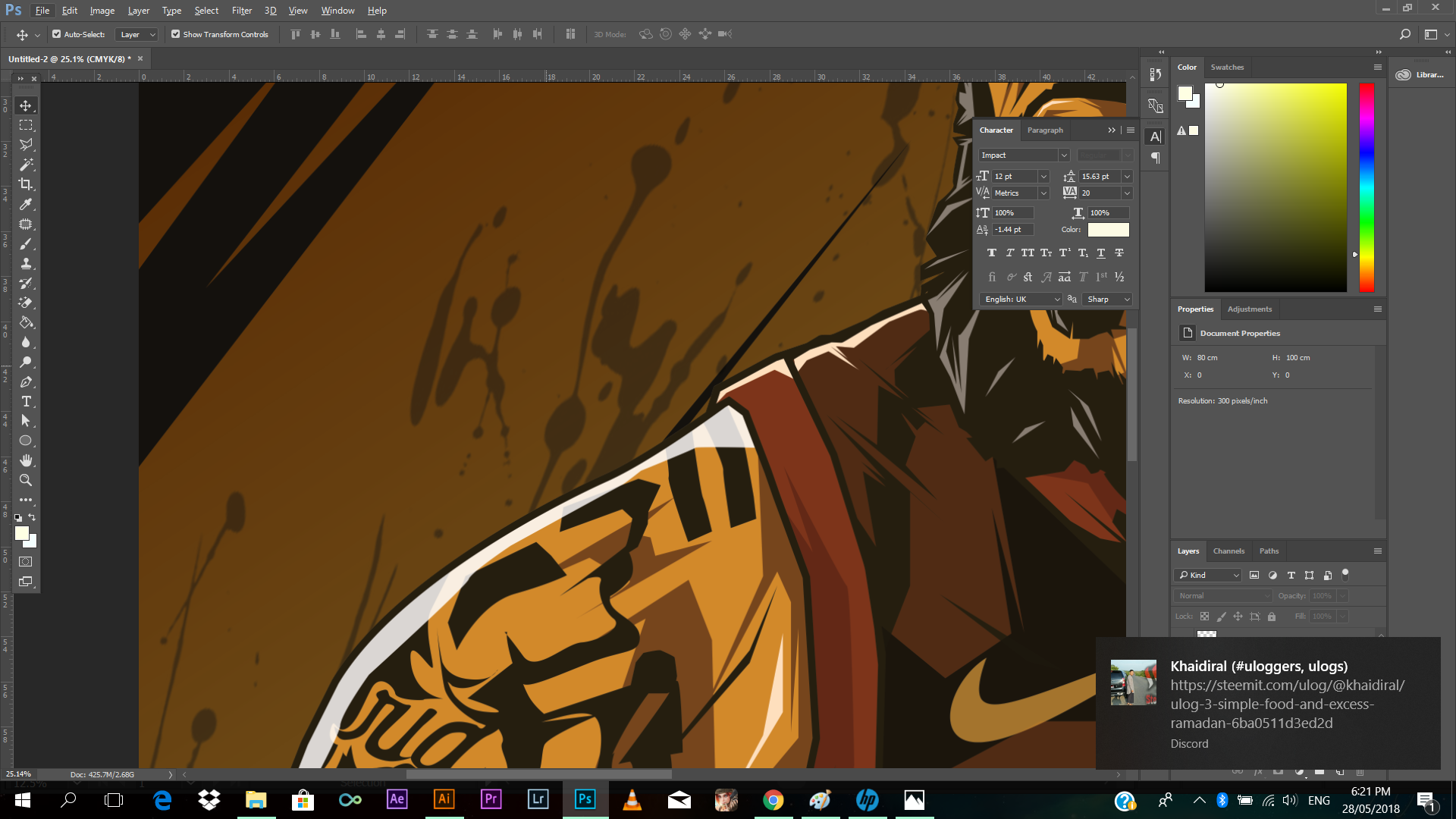Select the Move tool
This screenshot has height=819, width=1456.
(x=26, y=105)
